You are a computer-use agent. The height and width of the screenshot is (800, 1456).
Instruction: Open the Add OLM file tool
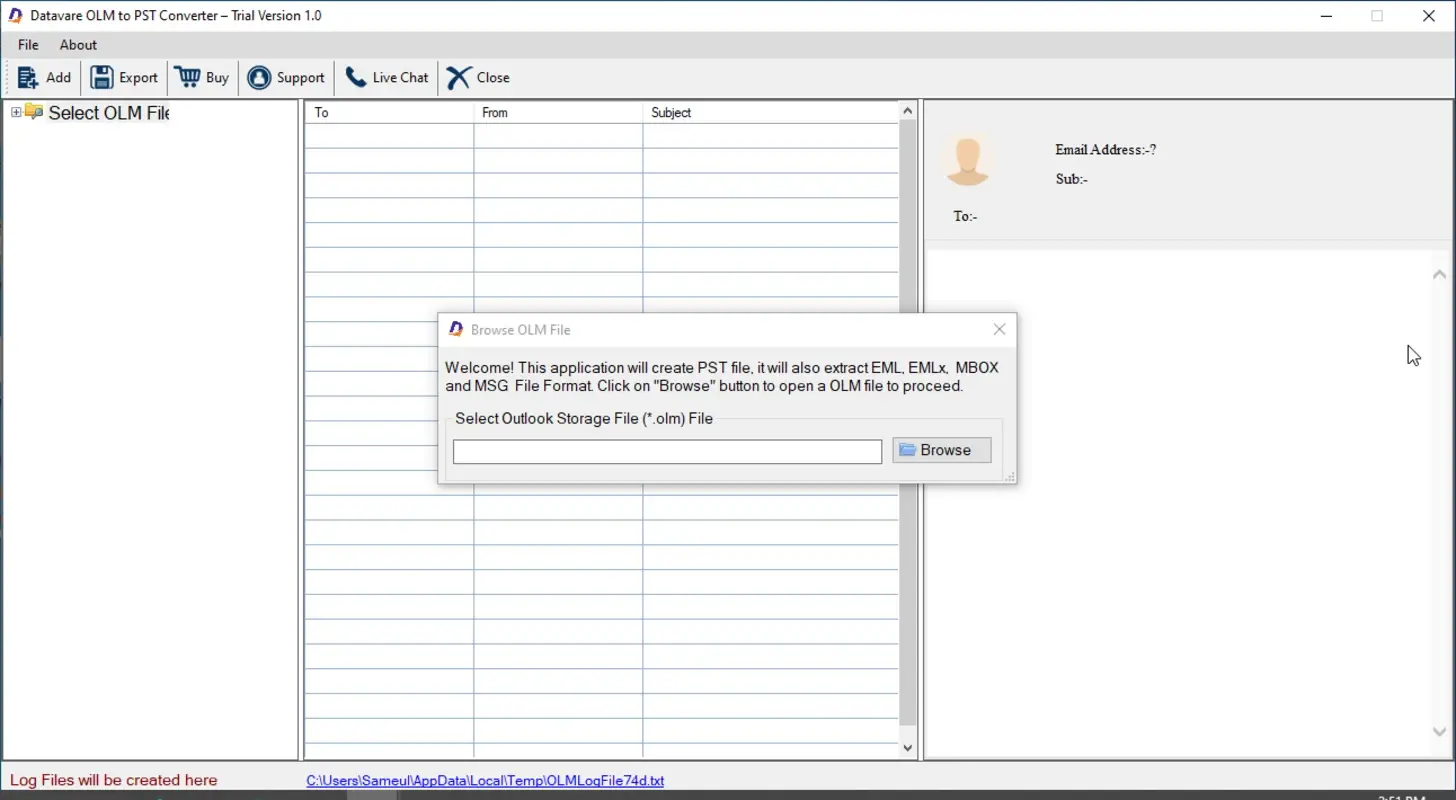click(x=44, y=77)
